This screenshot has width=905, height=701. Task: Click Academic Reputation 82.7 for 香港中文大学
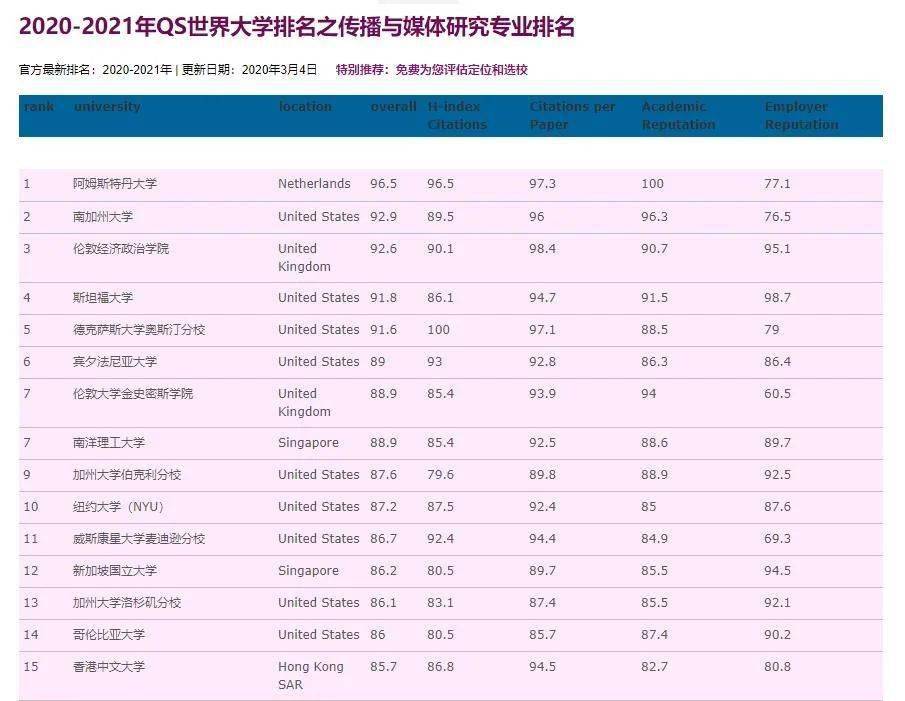[655, 666]
